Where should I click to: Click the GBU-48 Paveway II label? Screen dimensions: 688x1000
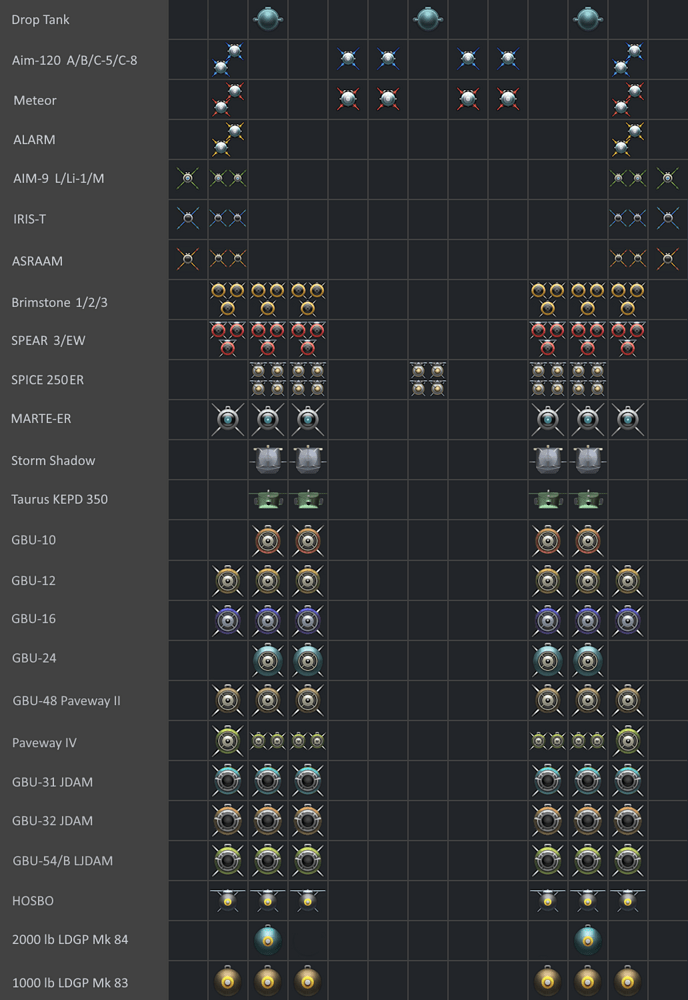(66, 700)
